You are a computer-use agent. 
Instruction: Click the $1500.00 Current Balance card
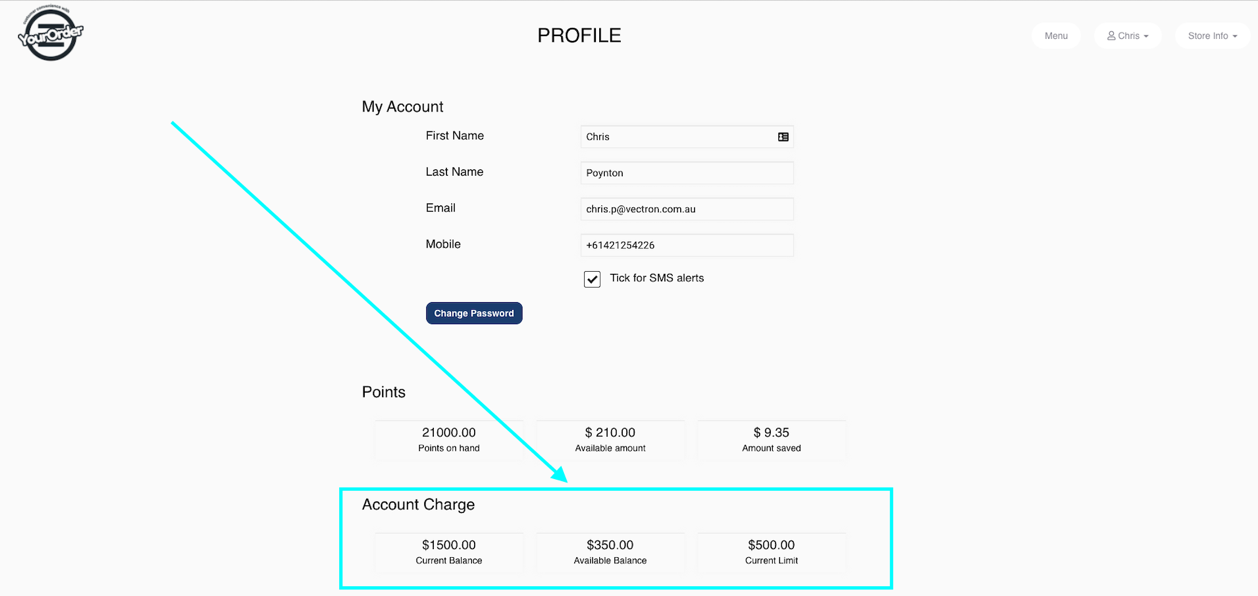point(449,552)
